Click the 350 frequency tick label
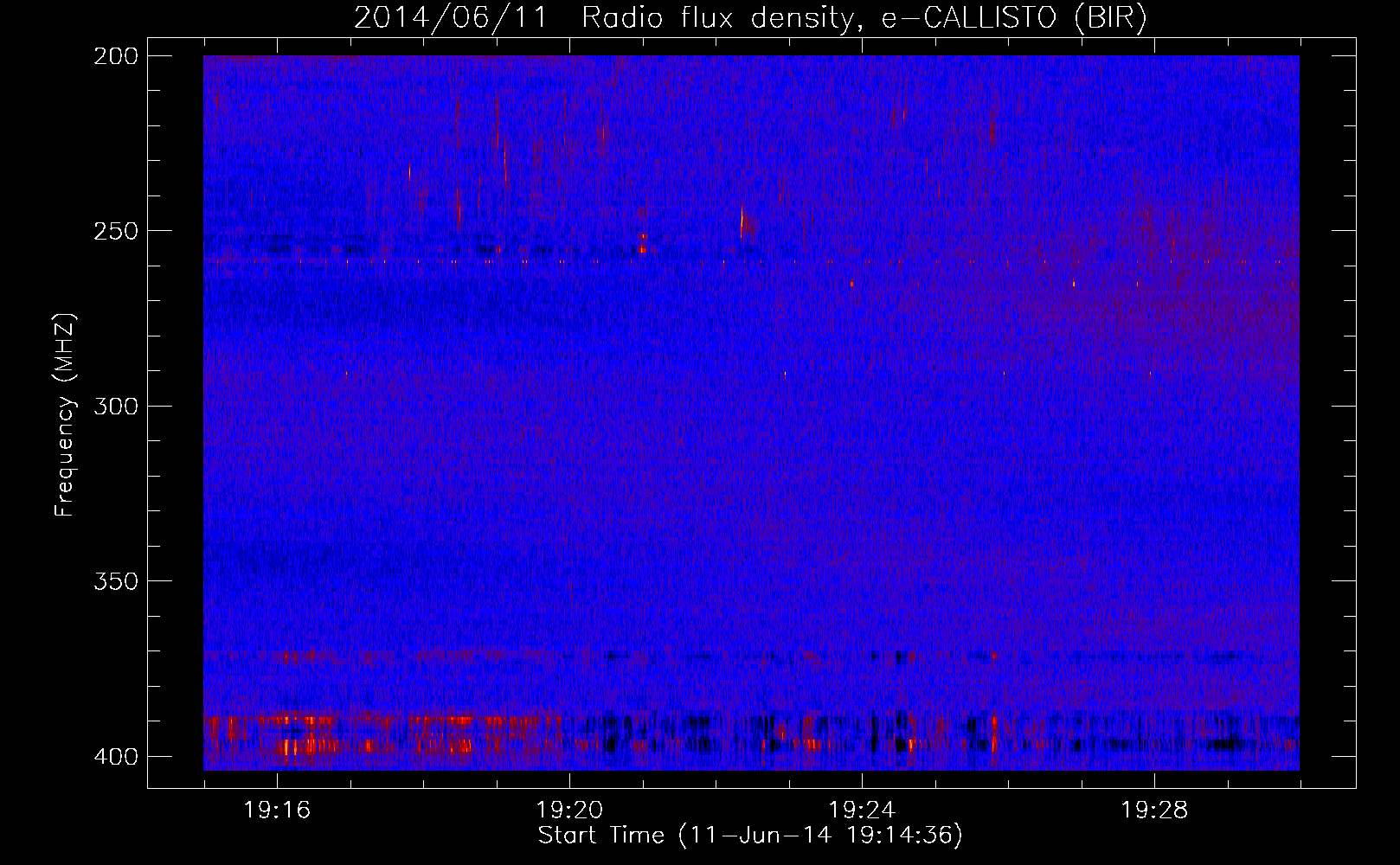The height and width of the screenshot is (865, 1400). pos(116,581)
